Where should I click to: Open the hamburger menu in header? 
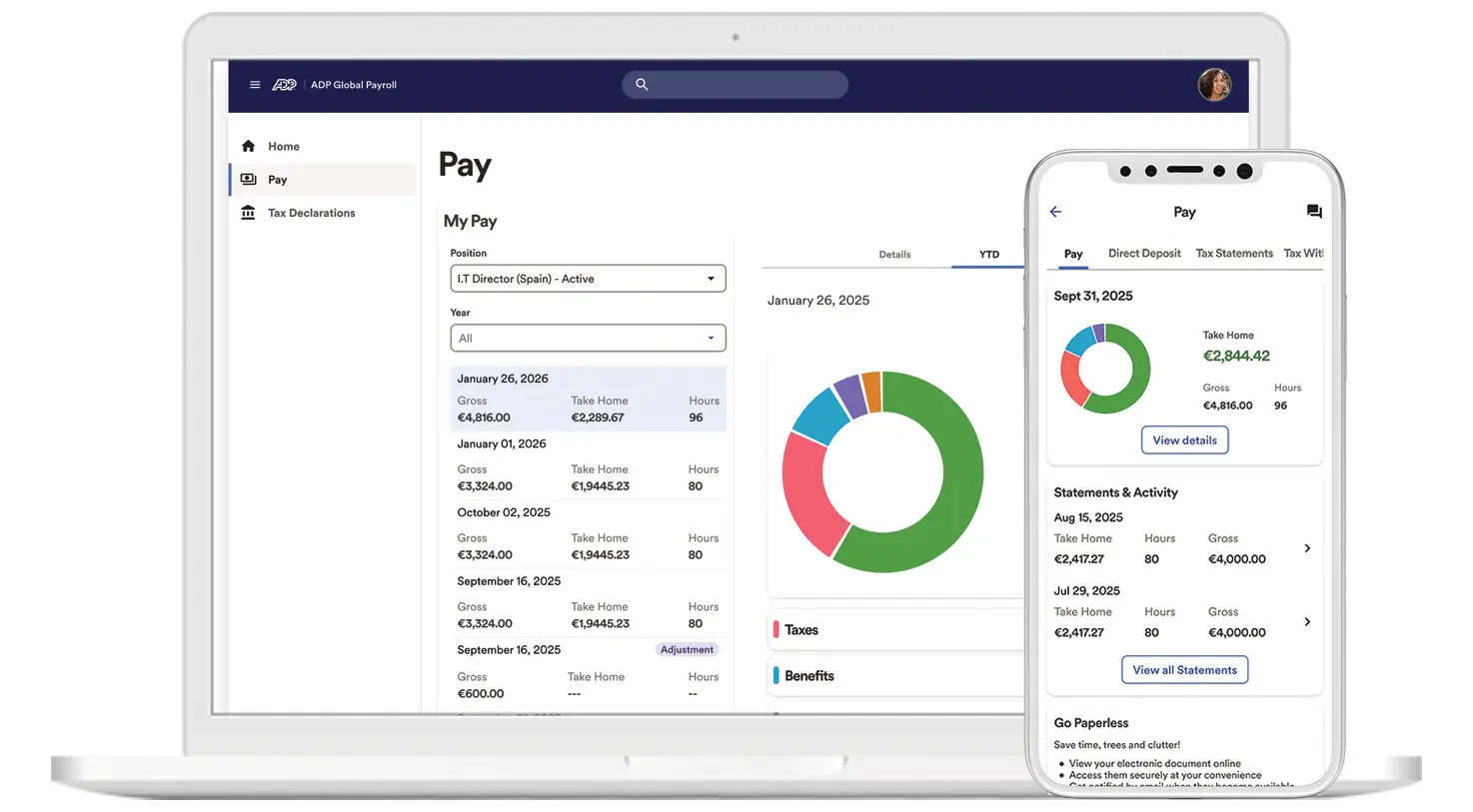[x=255, y=85]
